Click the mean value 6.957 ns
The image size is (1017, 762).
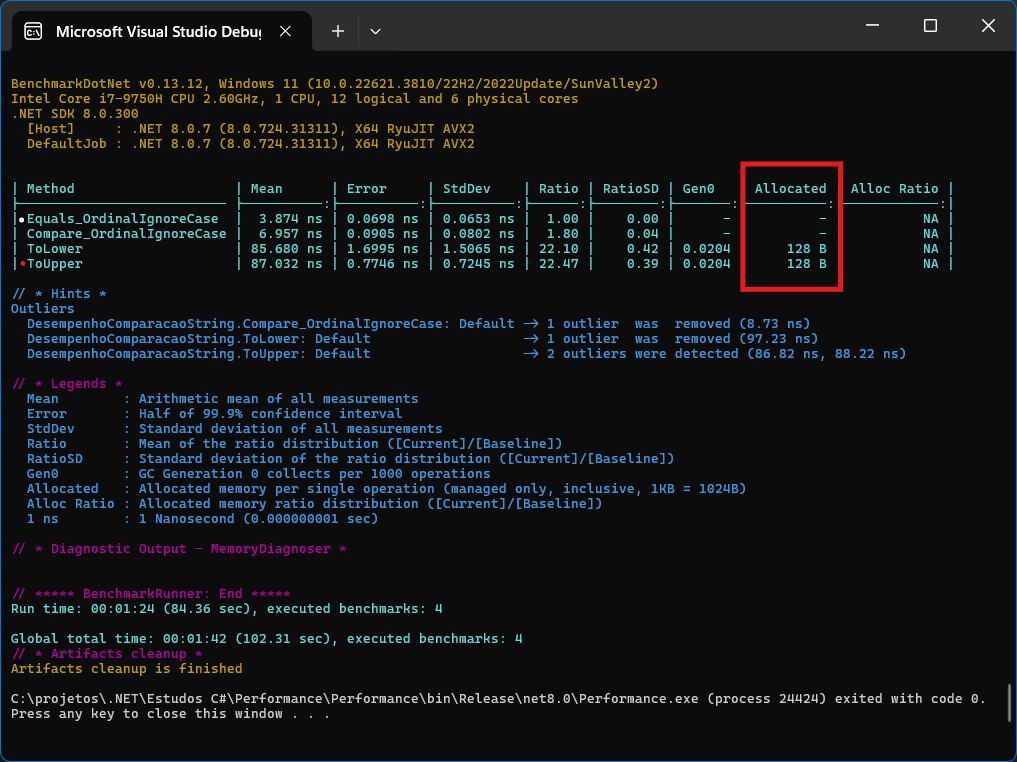click(290, 233)
